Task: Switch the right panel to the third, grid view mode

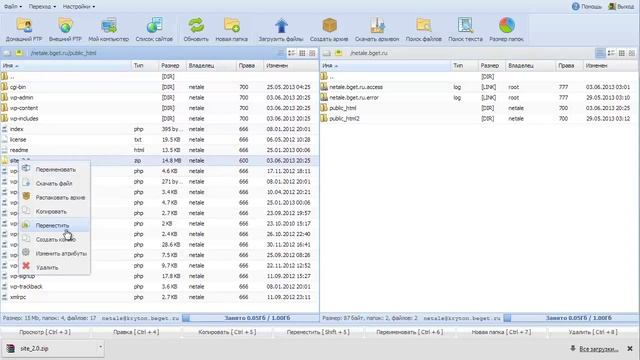Action: click(x=622, y=53)
